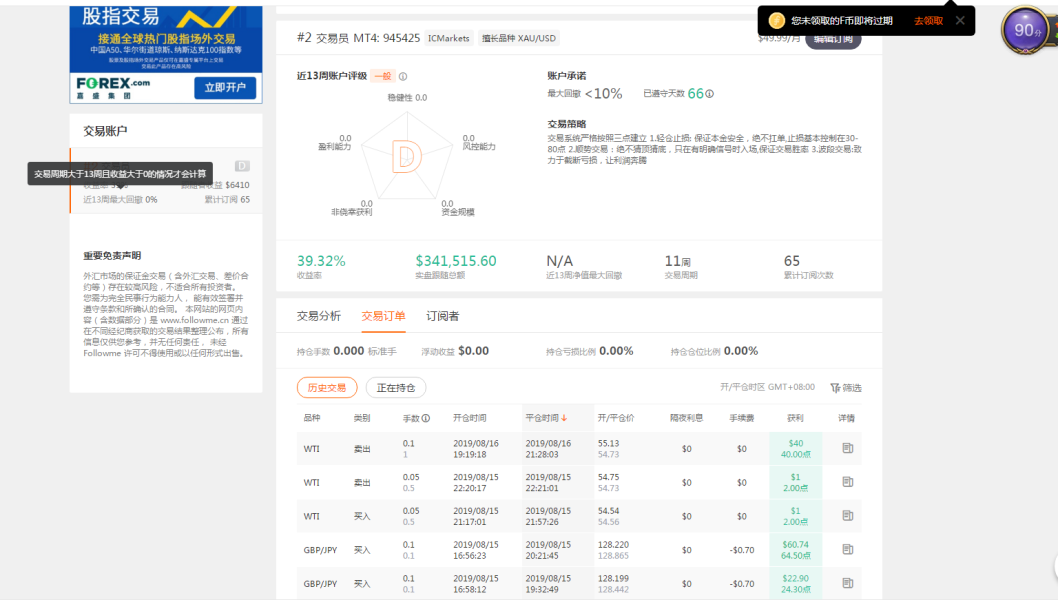This screenshot has width=1058, height=600.
Task: Click the purple 90分 score badge
Action: click(x=1026, y=30)
